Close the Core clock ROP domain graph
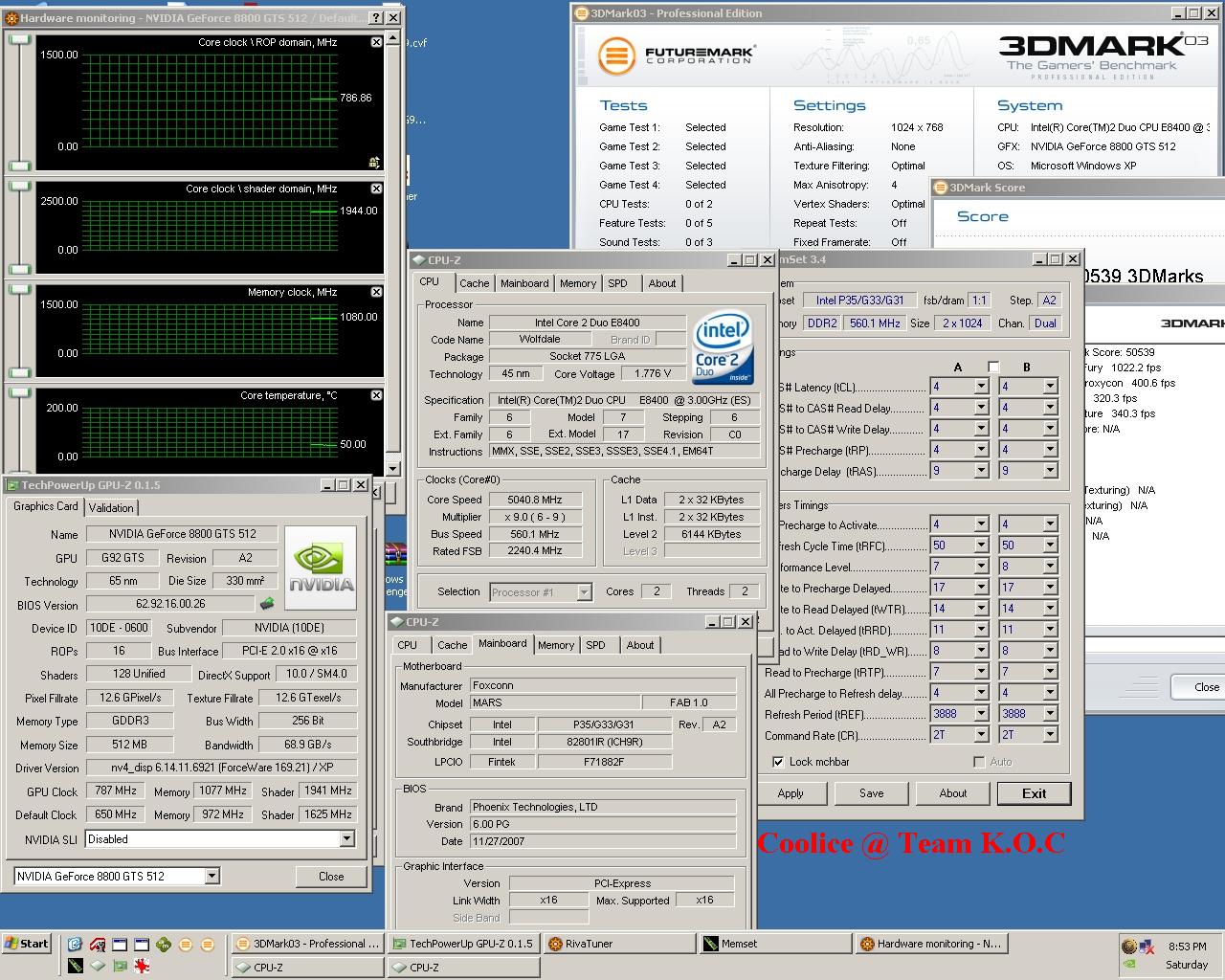This screenshot has height=980, width=1225. point(376,42)
